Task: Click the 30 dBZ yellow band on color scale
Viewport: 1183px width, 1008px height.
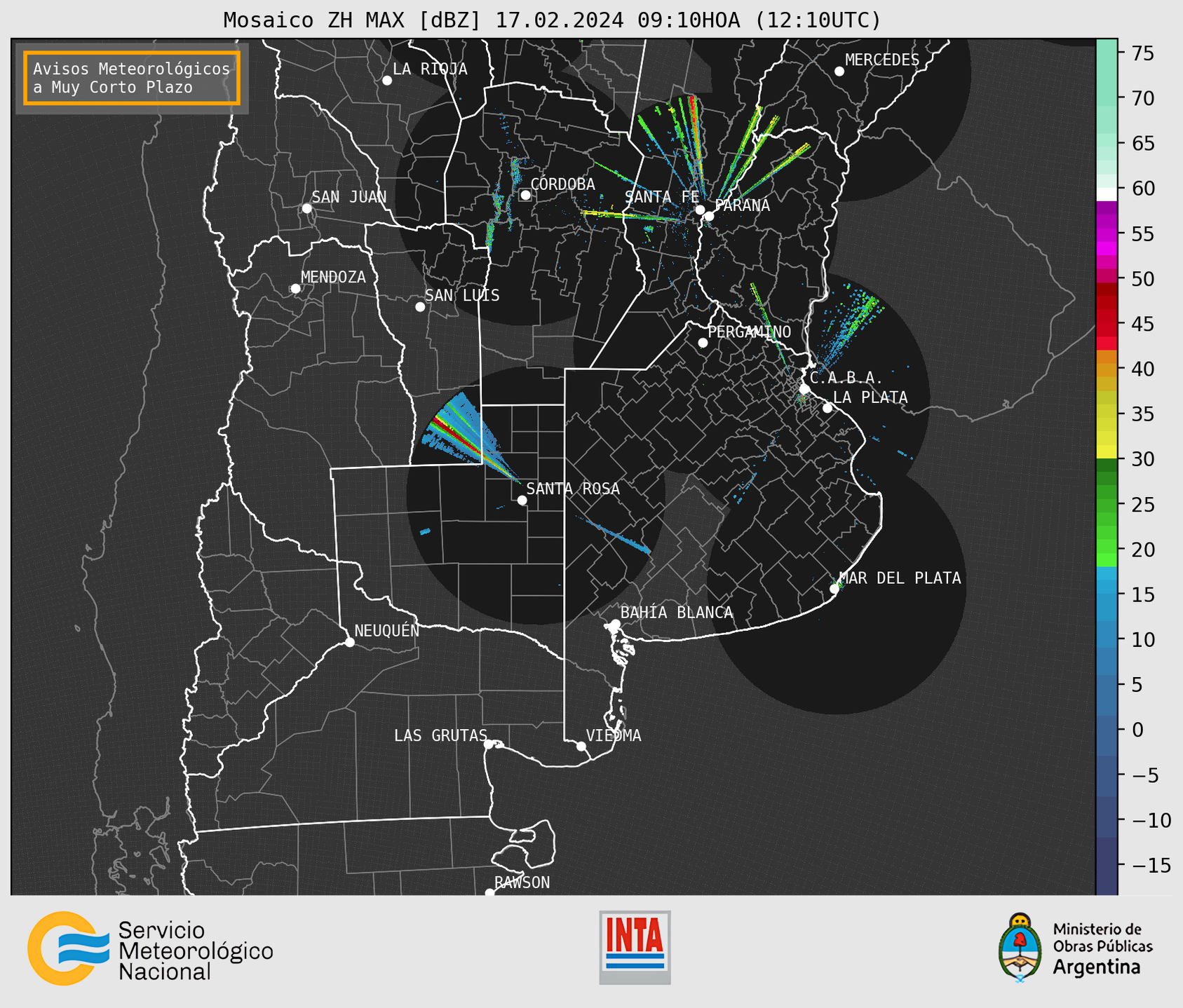Action: coord(1107,454)
